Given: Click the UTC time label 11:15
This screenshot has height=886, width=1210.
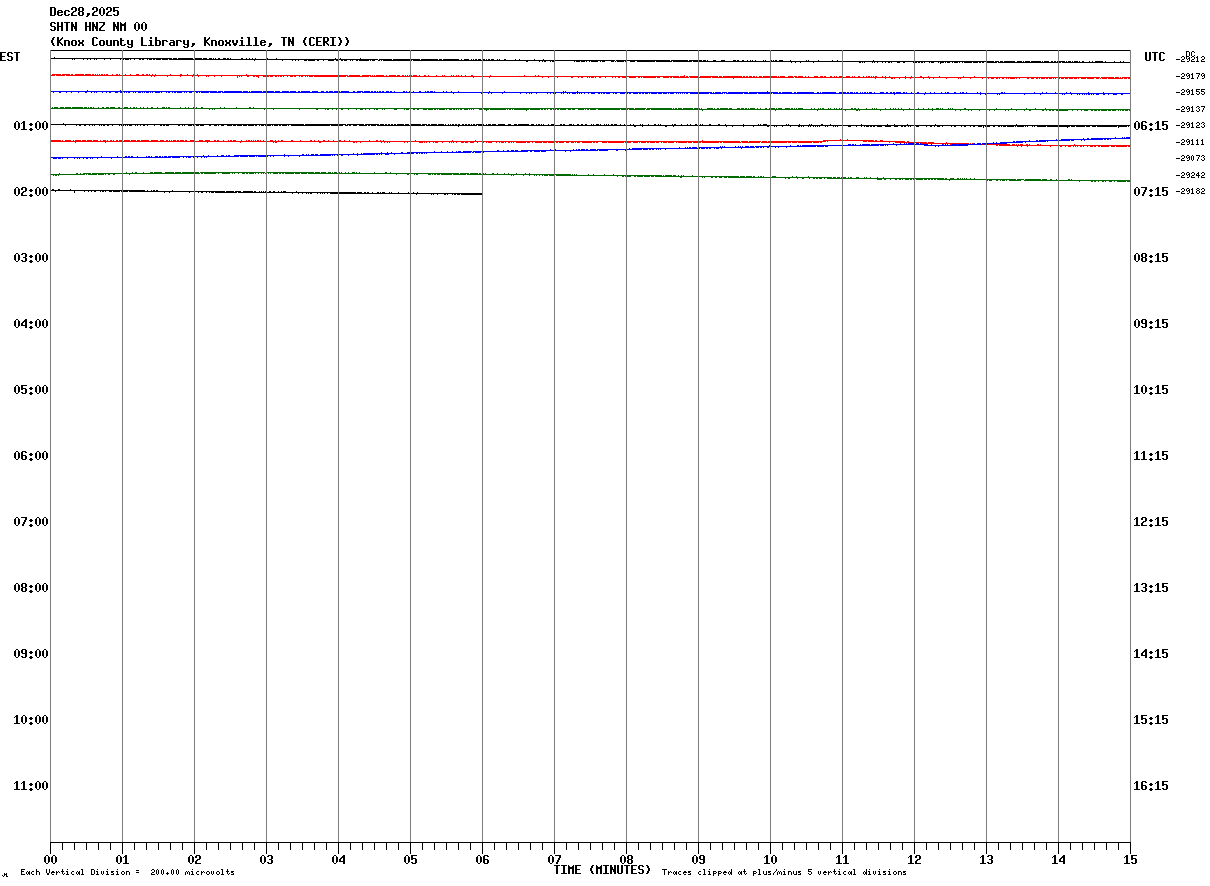Looking at the screenshot, I should pyautogui.click(x=1151, y=456).
